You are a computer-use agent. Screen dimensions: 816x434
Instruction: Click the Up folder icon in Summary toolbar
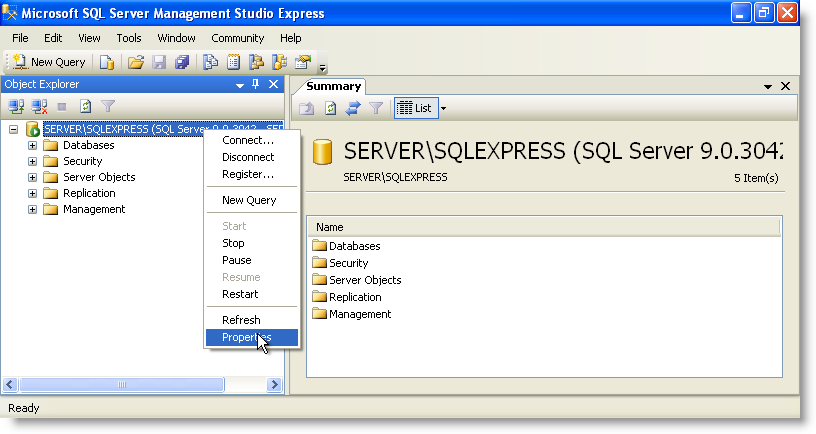pos(307,108)
